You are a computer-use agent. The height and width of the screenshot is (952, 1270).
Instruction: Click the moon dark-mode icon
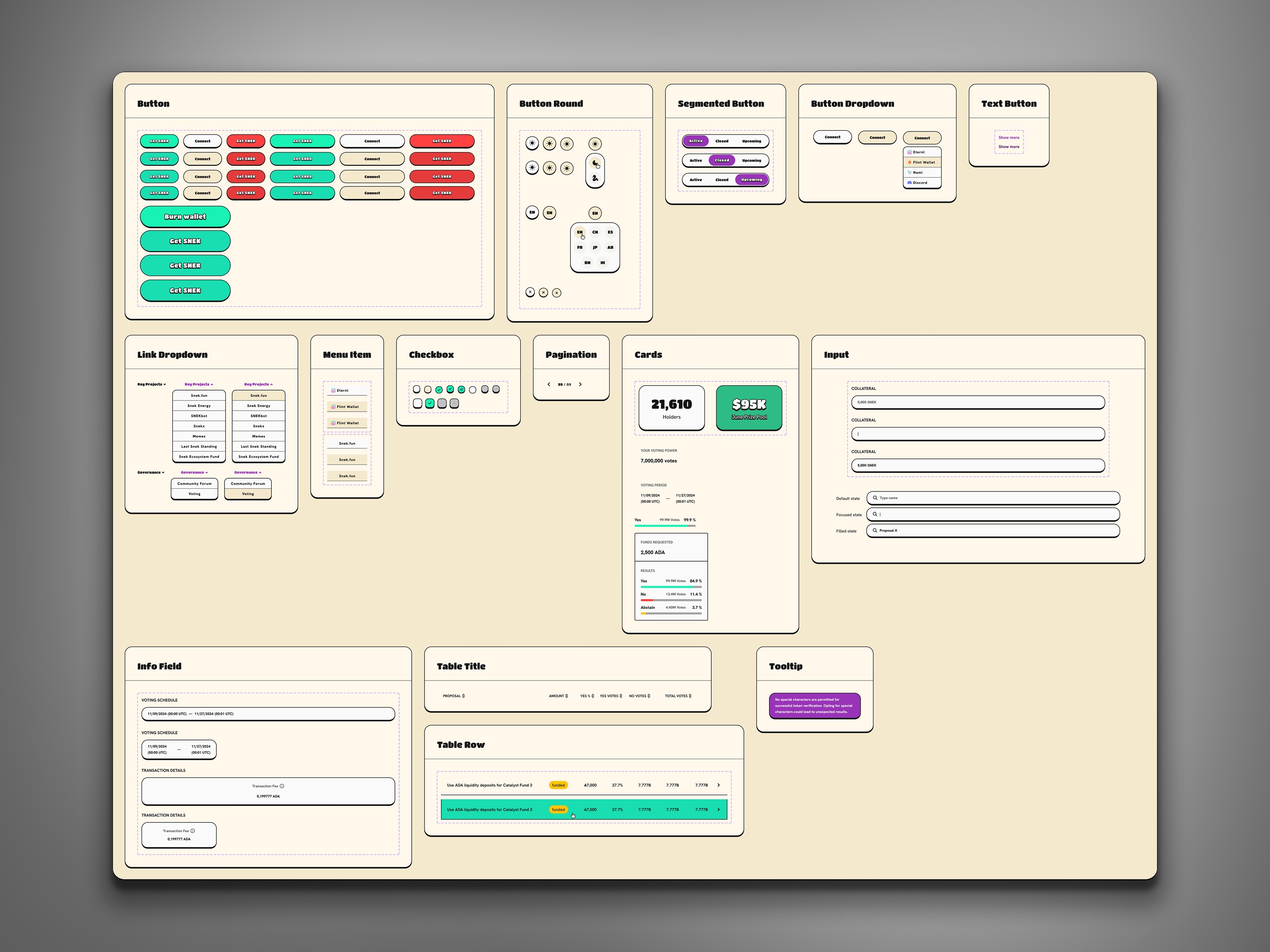click(595, 163)
